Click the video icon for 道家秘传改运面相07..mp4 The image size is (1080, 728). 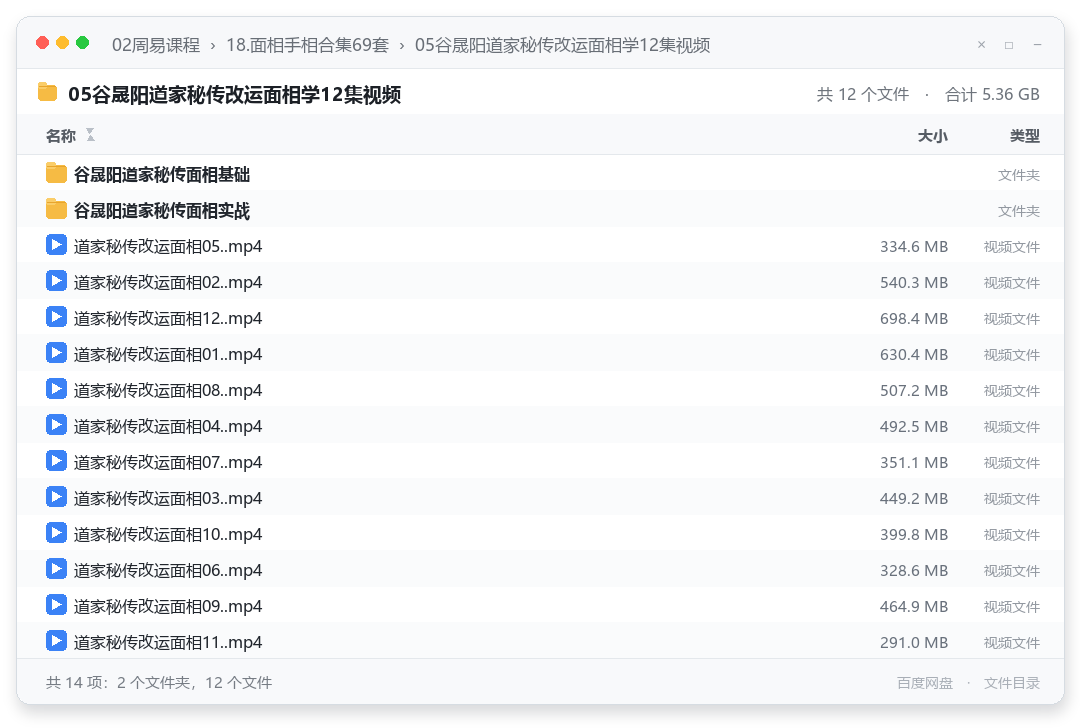click(56, 461)
